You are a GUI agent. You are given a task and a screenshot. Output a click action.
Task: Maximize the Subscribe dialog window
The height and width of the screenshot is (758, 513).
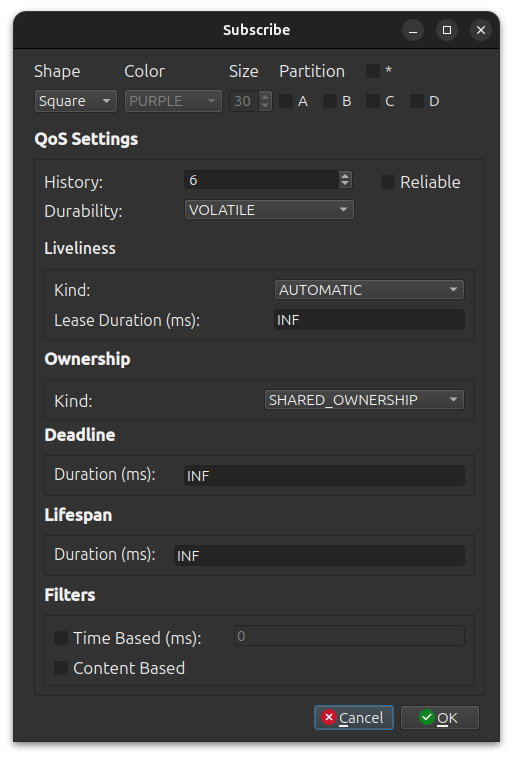click(x=447, y=30)
